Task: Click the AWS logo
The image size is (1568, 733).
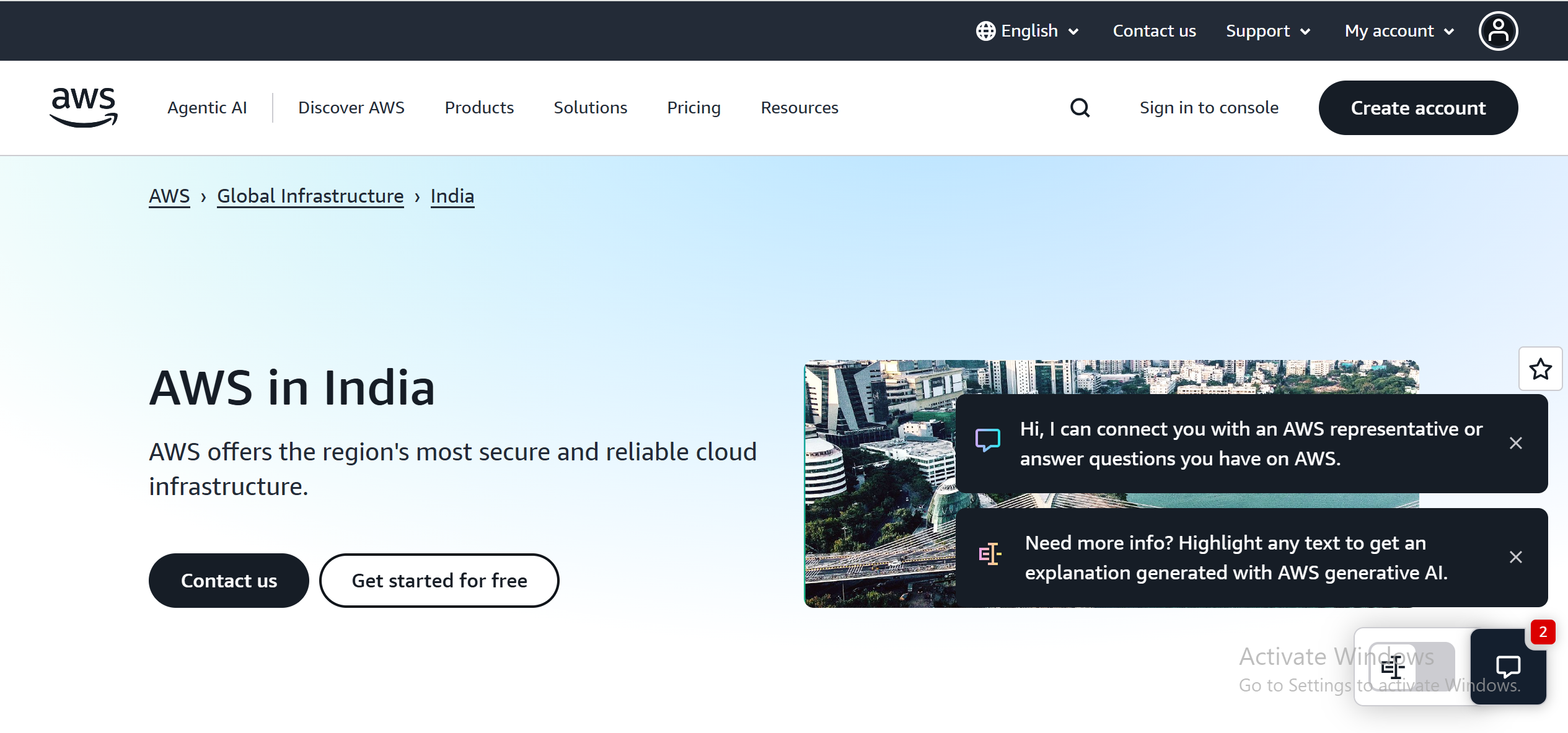Action: pos(84,107)
